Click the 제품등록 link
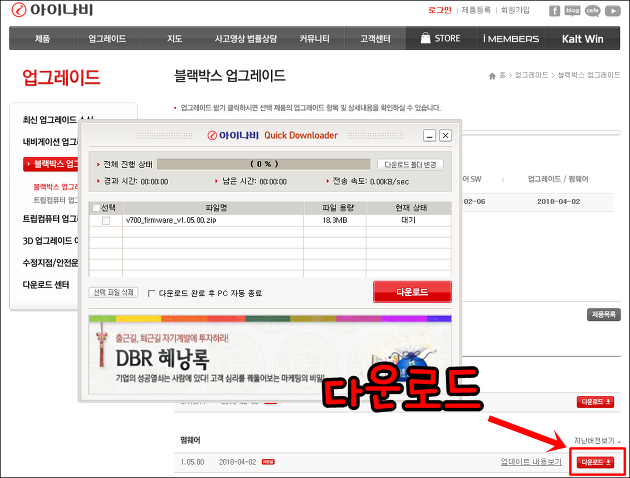Viewport: 630px width, 478px height. pyautogui.click(x=476, y=10)
